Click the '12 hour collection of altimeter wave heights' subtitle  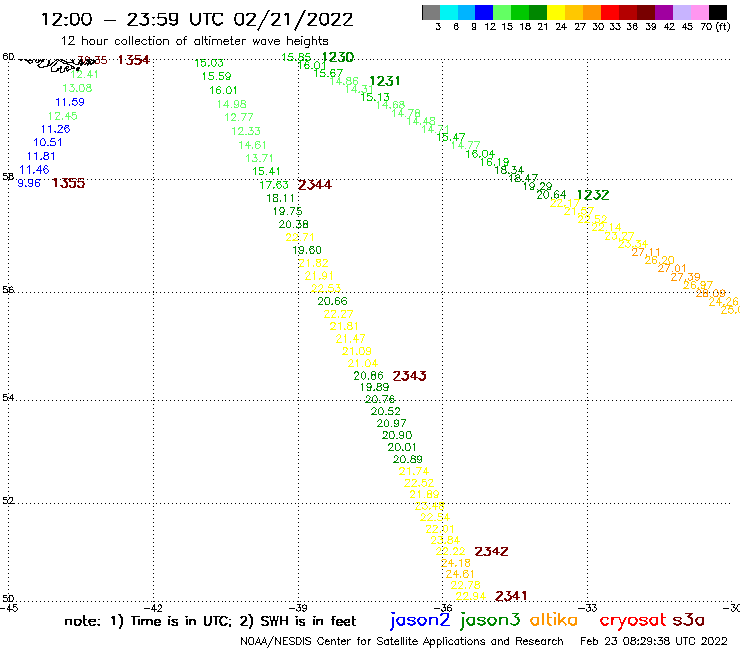194,41
